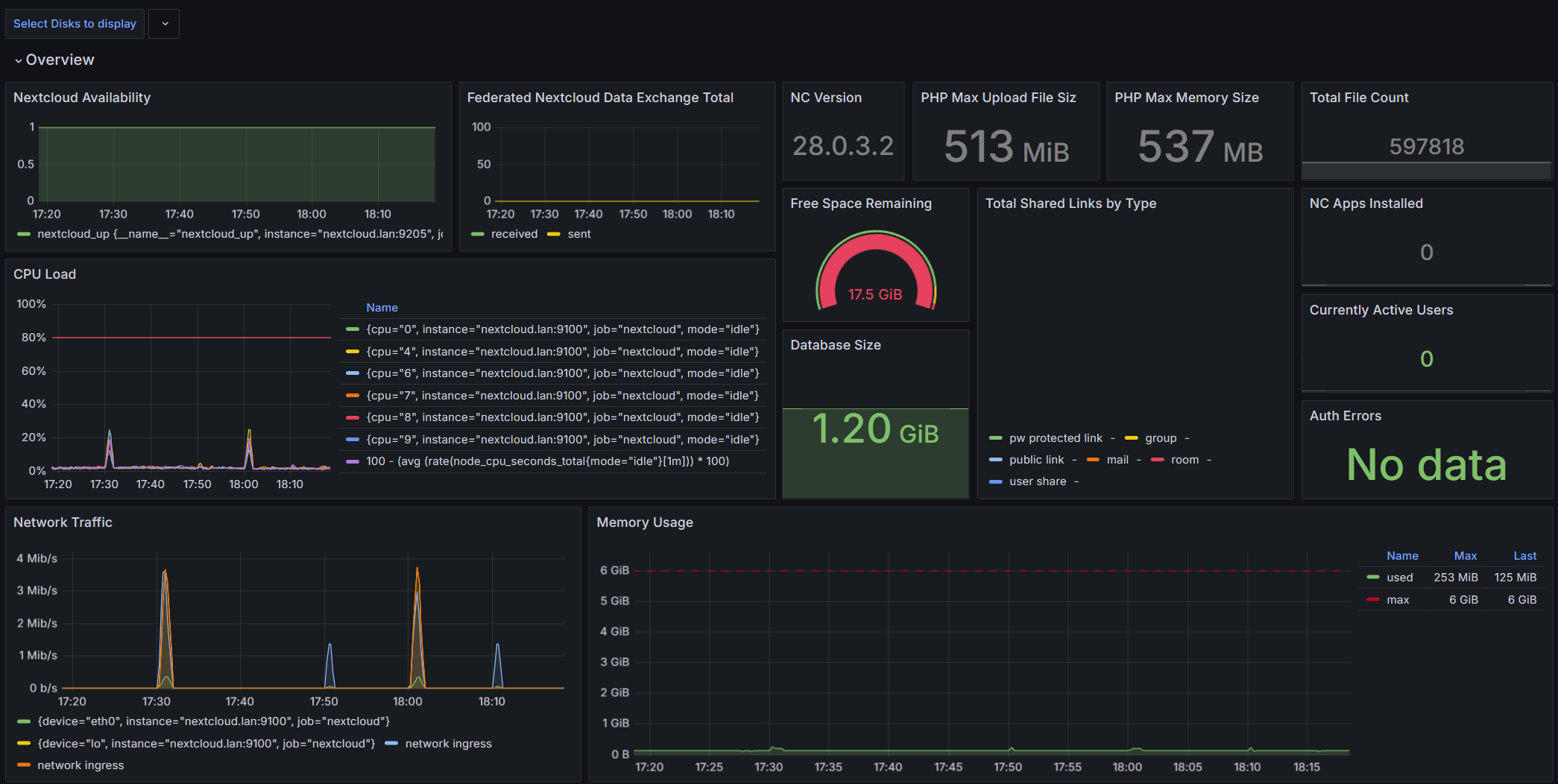Sort CPU Load legend by Name header
The height and width of the screenshot is (784, 1558).
point(382,308)
